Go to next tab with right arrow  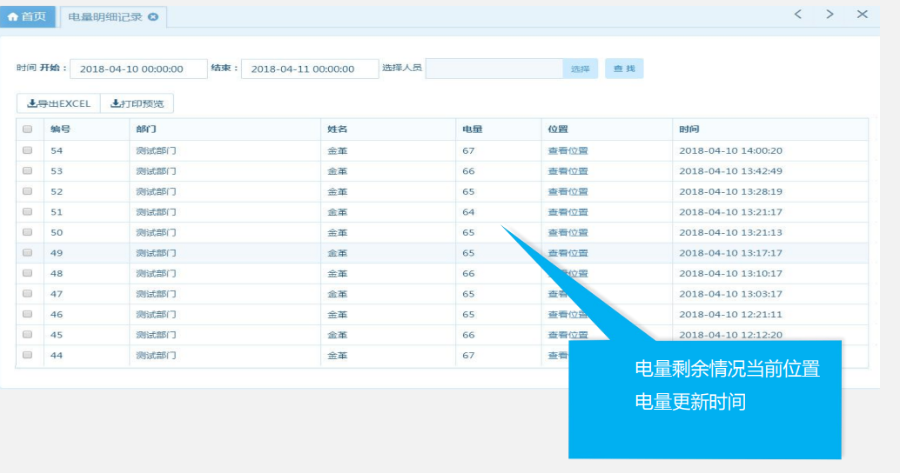830,14
